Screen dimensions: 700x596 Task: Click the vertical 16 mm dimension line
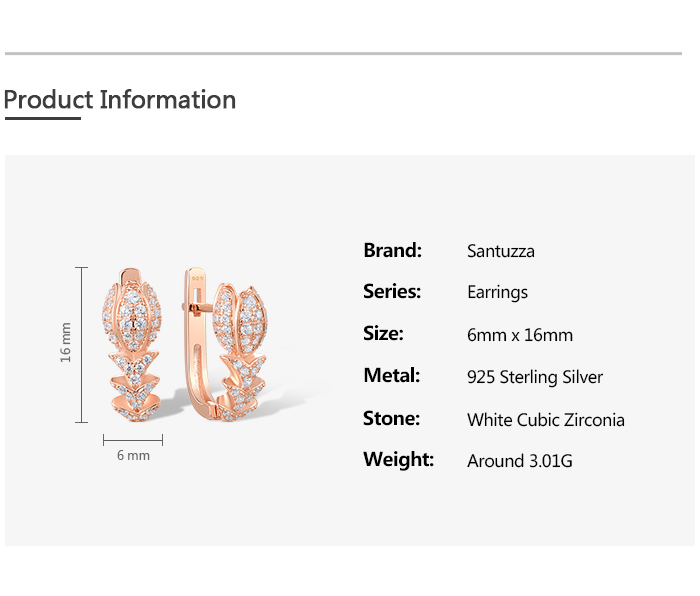pos(81,345)
